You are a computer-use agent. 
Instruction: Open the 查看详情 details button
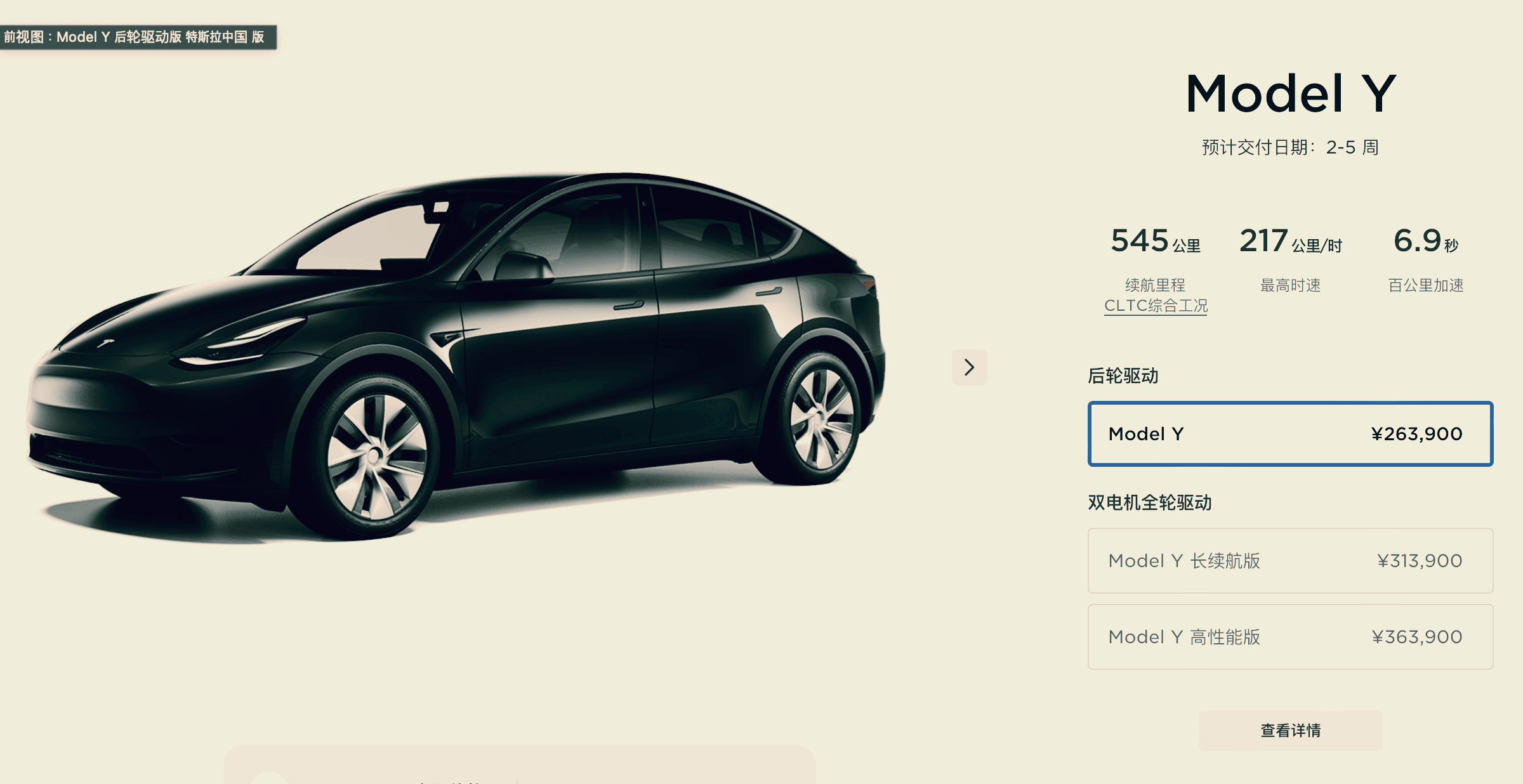[1290, 730]
